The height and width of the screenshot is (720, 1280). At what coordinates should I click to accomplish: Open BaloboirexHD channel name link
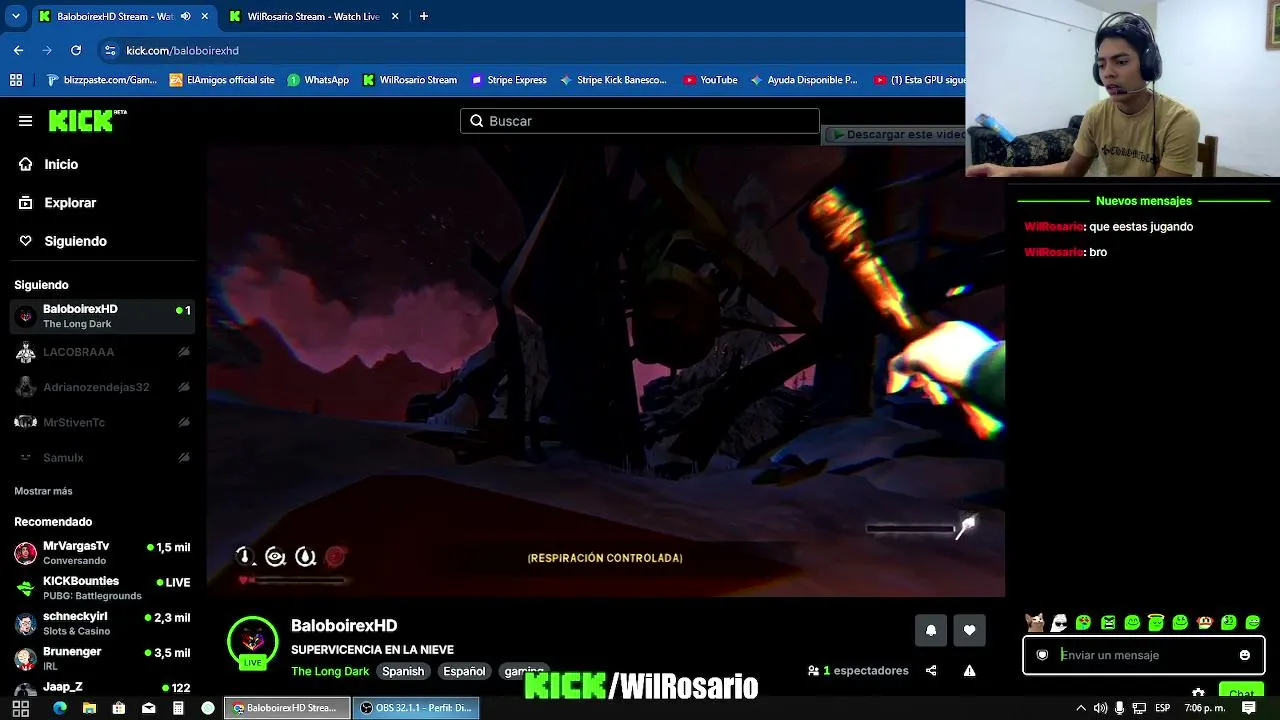pyautogui.click(x=344, y=626)
